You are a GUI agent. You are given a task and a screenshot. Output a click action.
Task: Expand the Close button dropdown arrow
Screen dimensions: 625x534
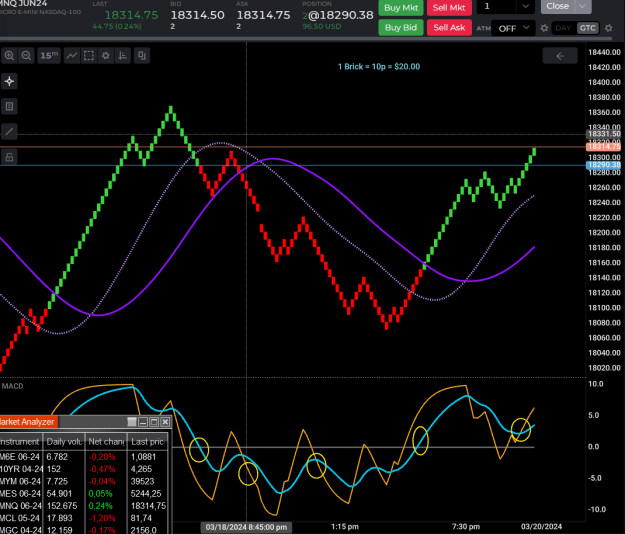coord(583,6)
